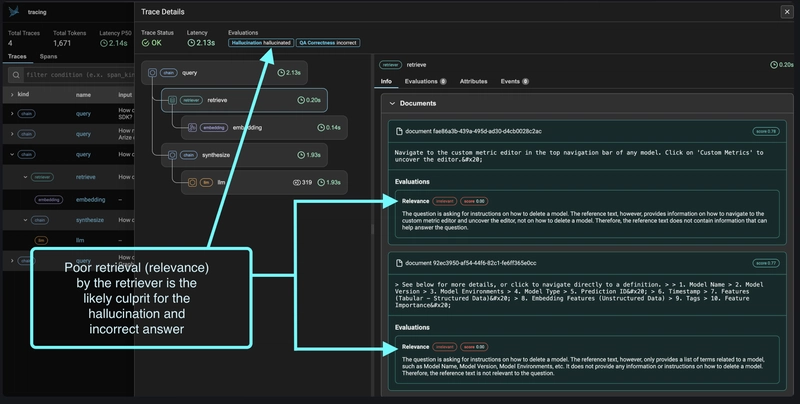800x404 pixels.
Task: Click the file icon for document 92ec3950
Action: coord(399,263)
